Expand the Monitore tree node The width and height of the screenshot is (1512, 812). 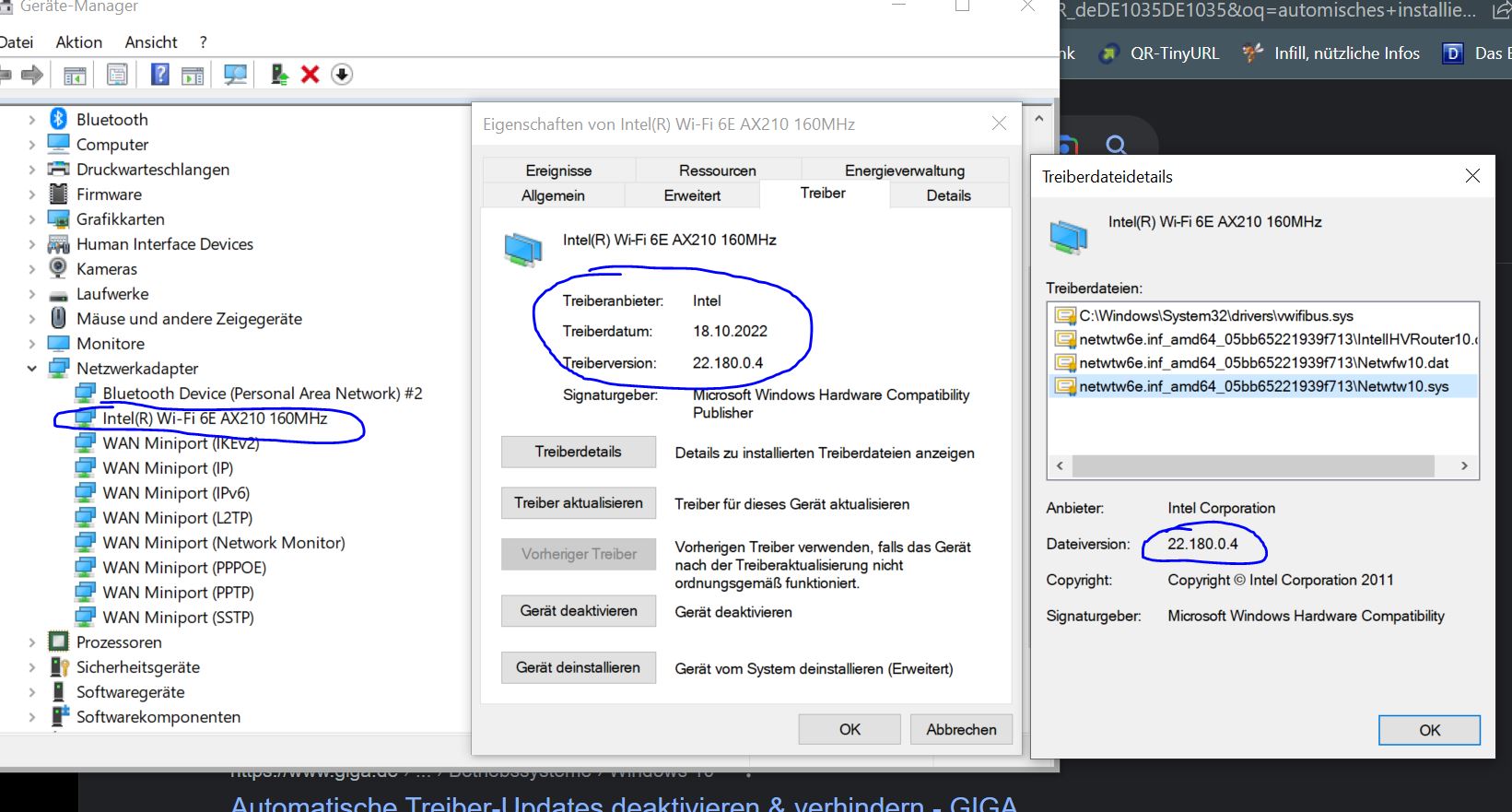coord(31,344)
